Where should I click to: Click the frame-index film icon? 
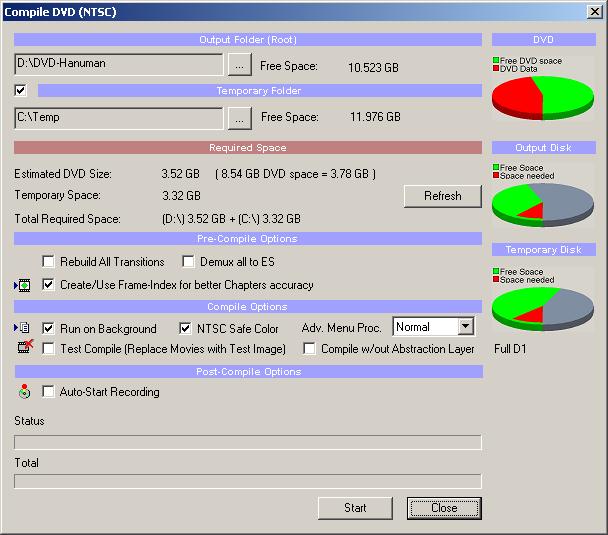[x=22, y=285]
